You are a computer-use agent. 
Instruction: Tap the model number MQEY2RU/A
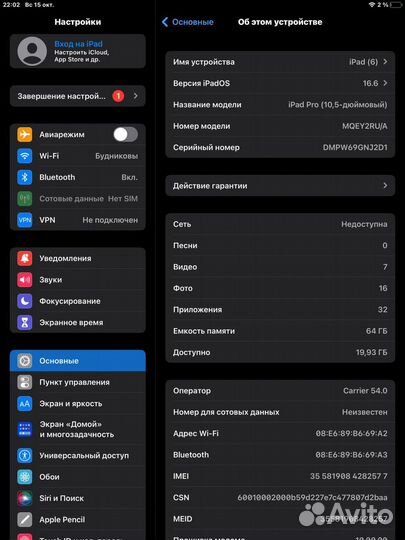point(365,126)
